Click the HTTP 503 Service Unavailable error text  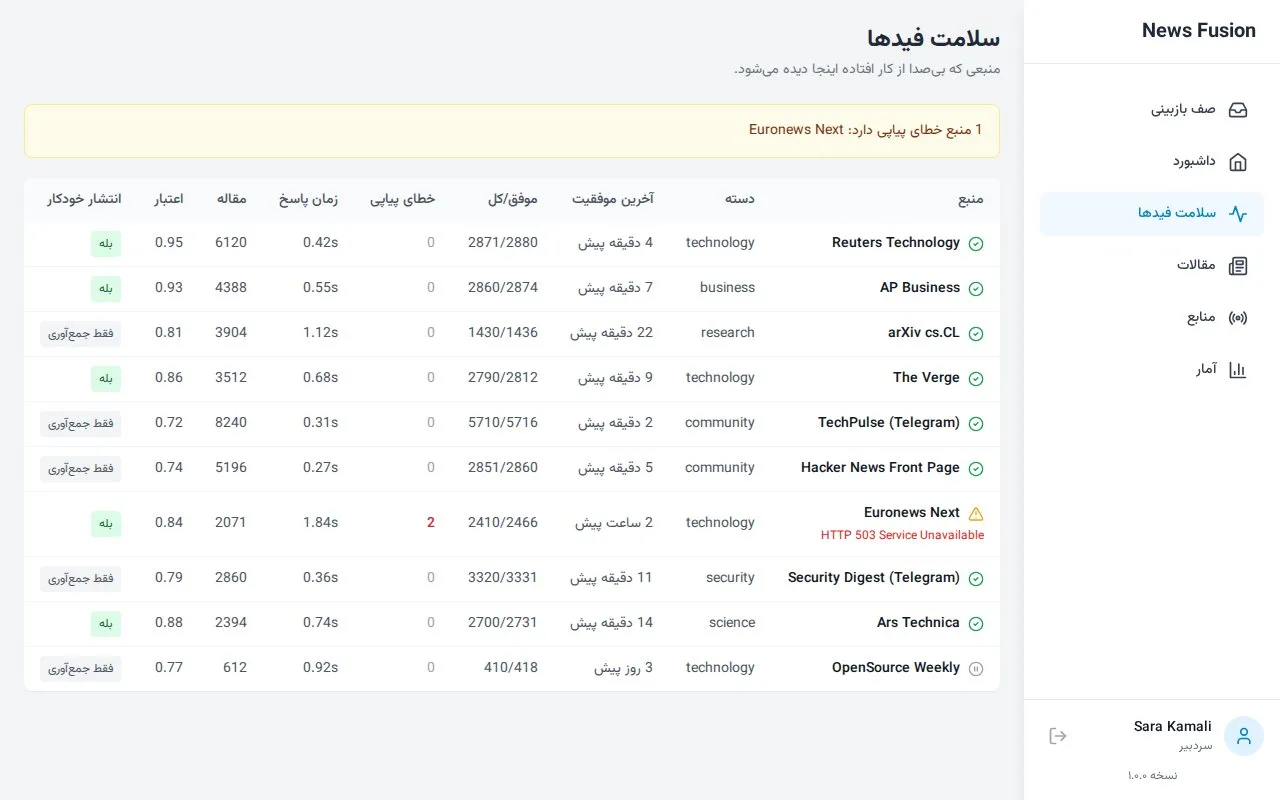click(902, 535)
